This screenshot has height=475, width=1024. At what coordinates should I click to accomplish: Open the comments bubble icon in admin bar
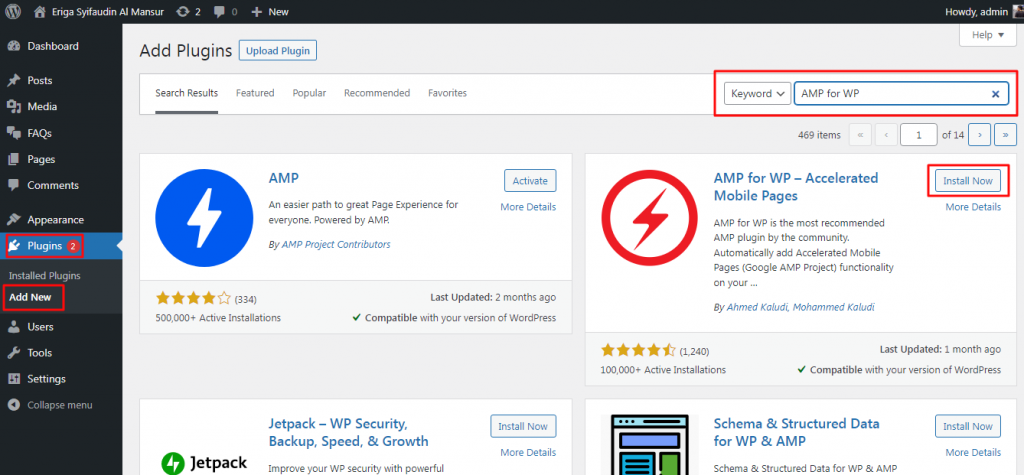(x=218, y=12)
